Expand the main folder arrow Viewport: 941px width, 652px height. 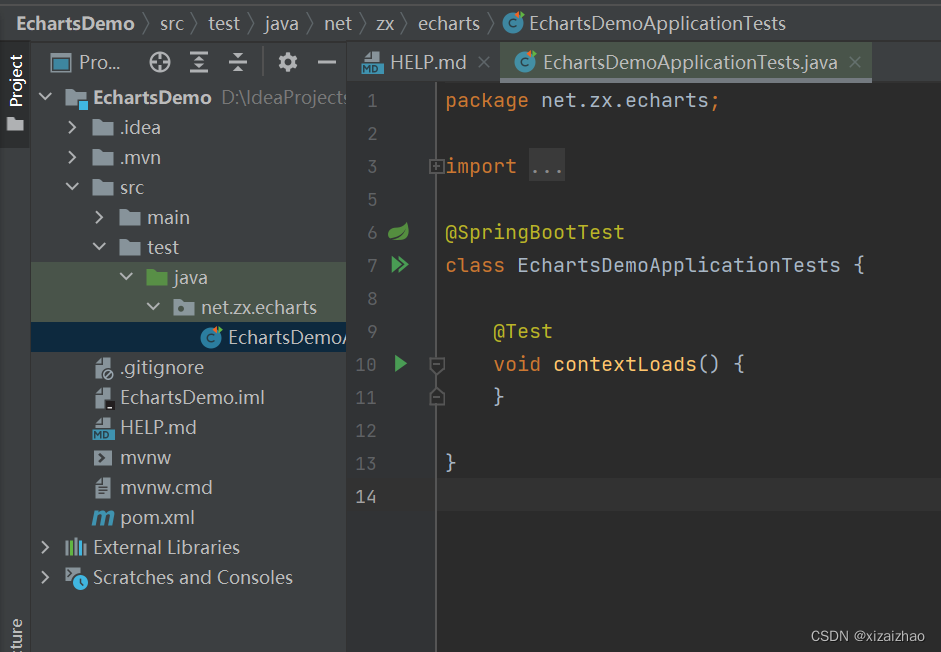(100, 217)
